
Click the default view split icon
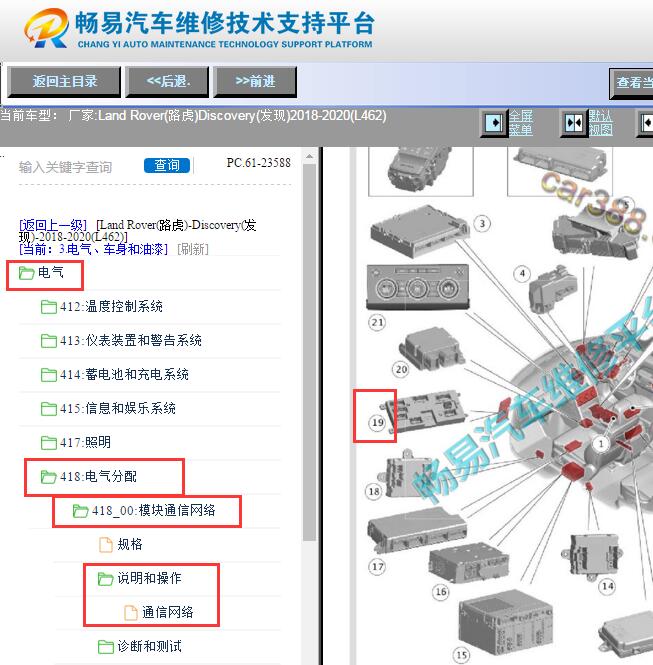(574, 123)
